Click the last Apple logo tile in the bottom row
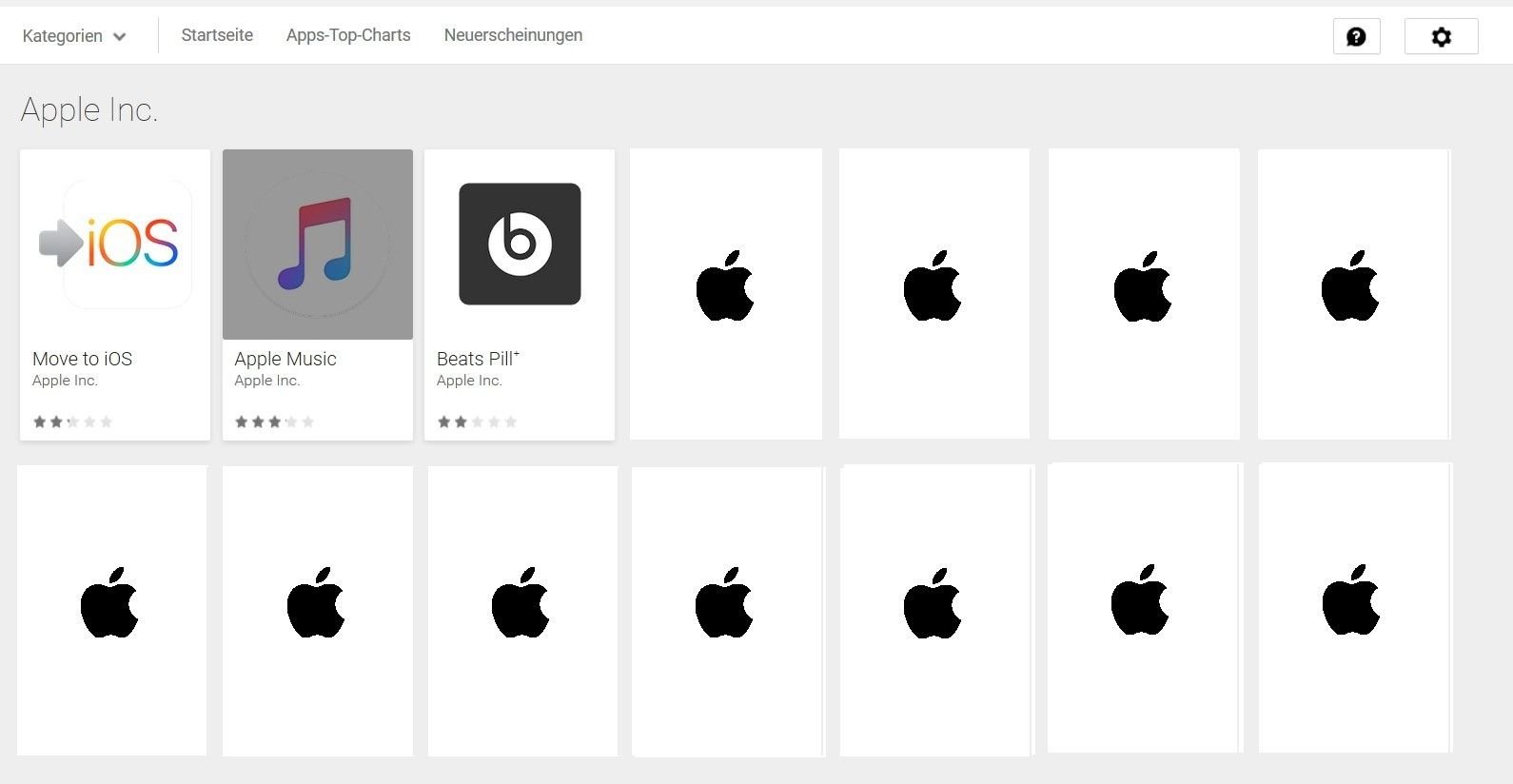 (x=1355, y=608)
